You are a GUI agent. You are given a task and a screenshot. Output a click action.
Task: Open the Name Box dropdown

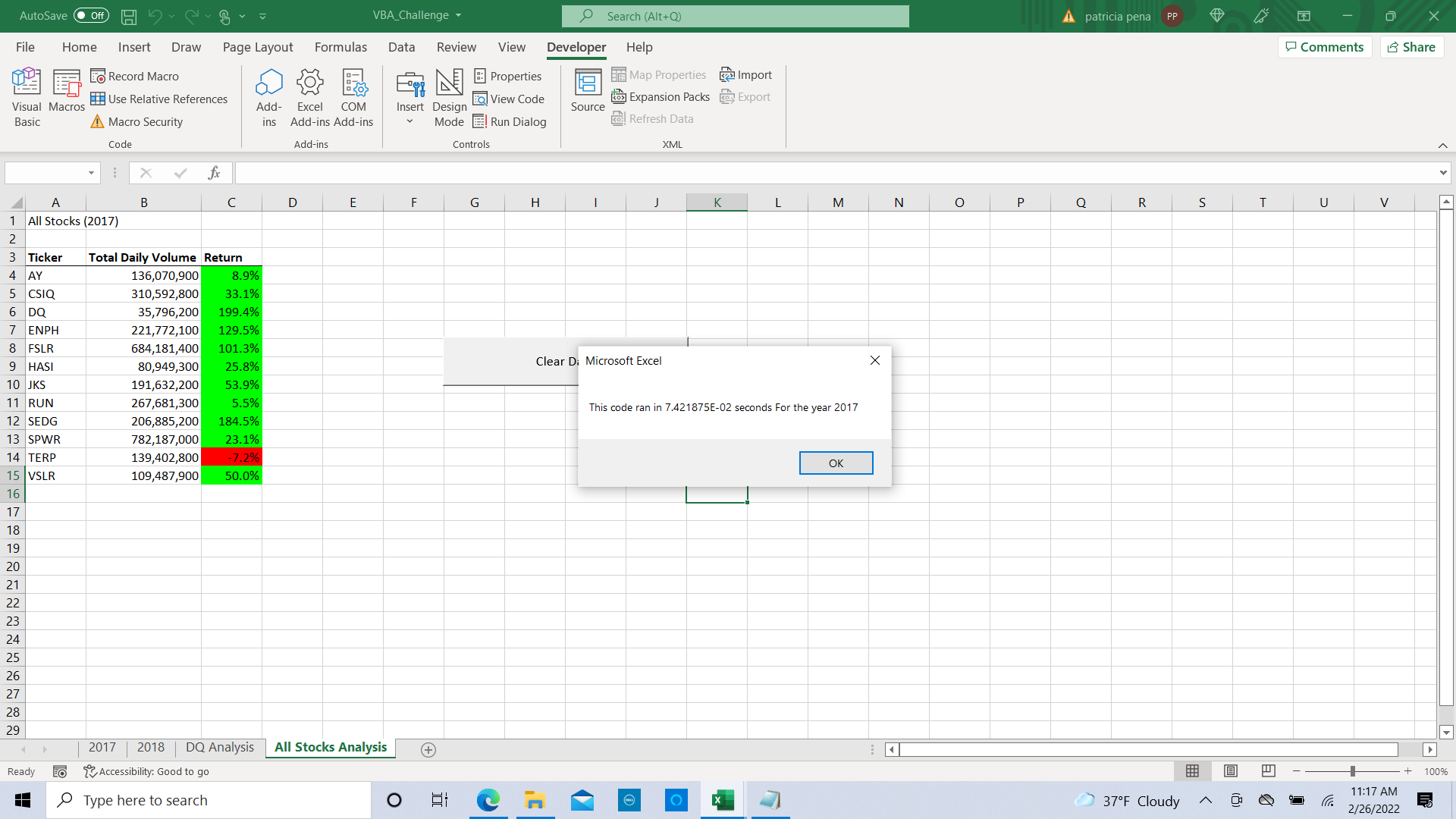pyautogui.click(x=91, y=173)
